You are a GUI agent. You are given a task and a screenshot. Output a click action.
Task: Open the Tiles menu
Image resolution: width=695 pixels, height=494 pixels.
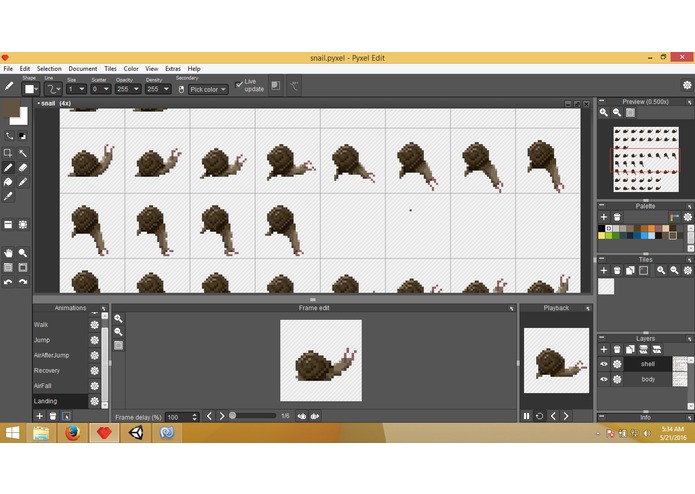point(110,69)
